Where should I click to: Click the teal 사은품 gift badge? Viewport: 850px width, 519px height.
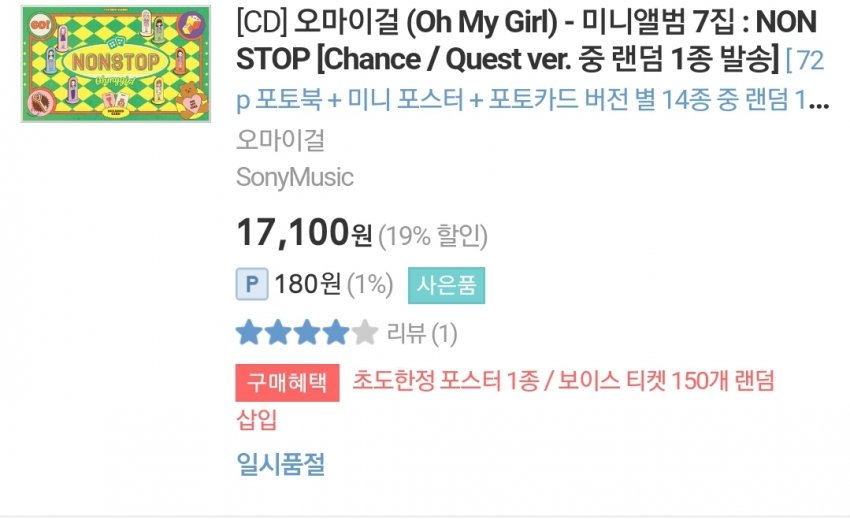[x=445, y=285]
